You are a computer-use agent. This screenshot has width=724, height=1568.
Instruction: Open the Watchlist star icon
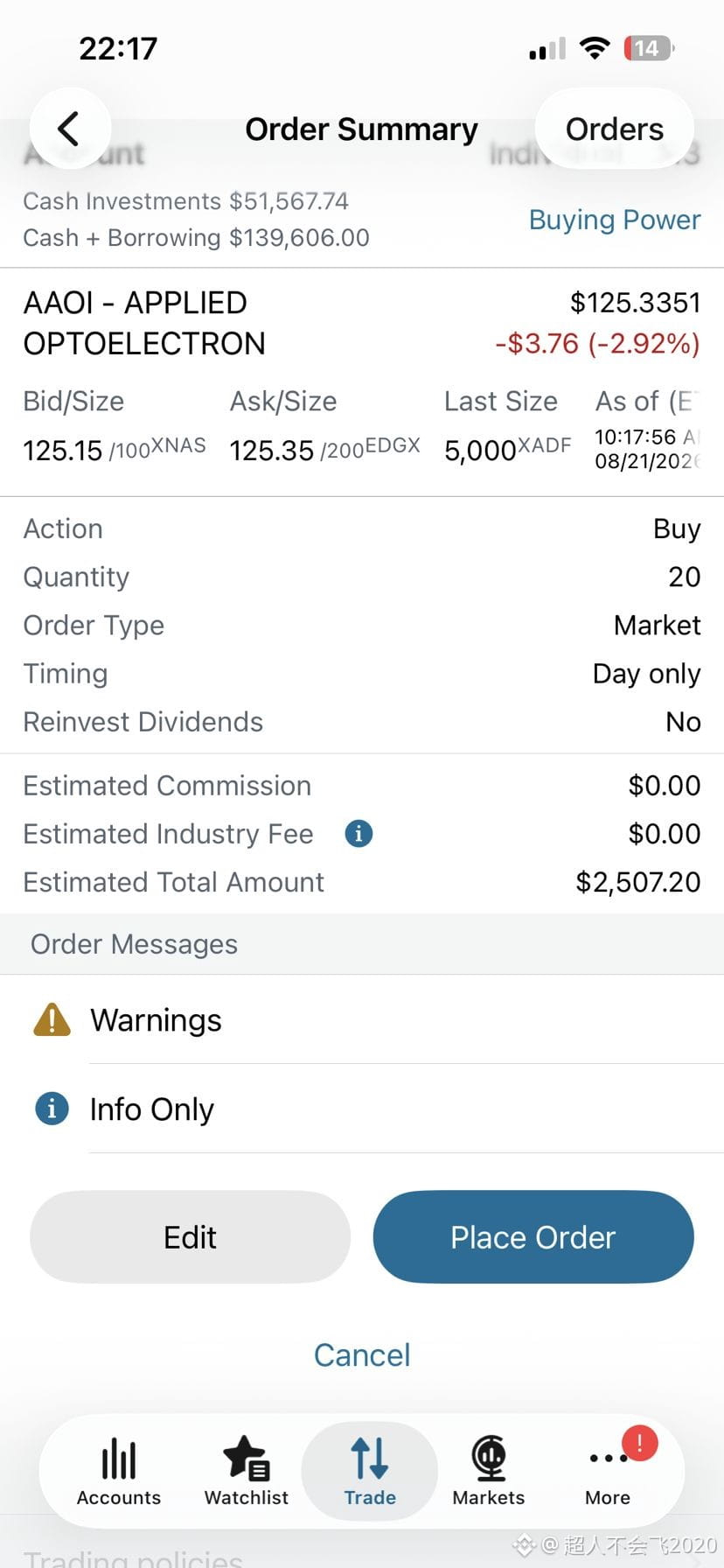pos(247,1458)
